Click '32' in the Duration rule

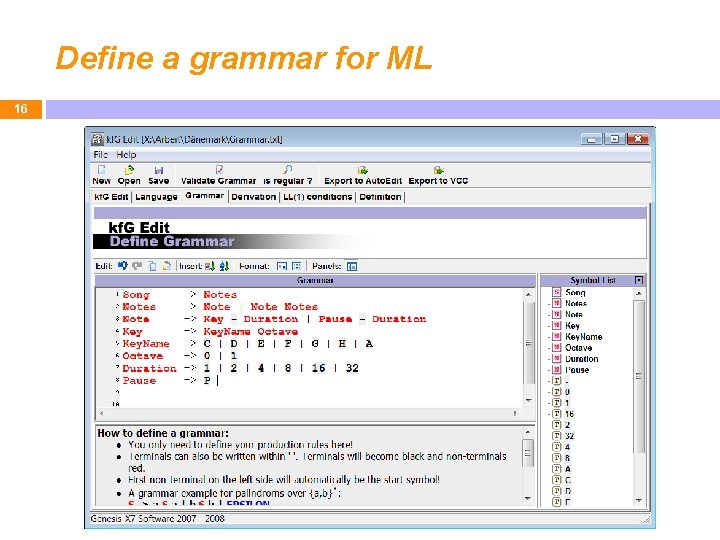click(352, 368)
